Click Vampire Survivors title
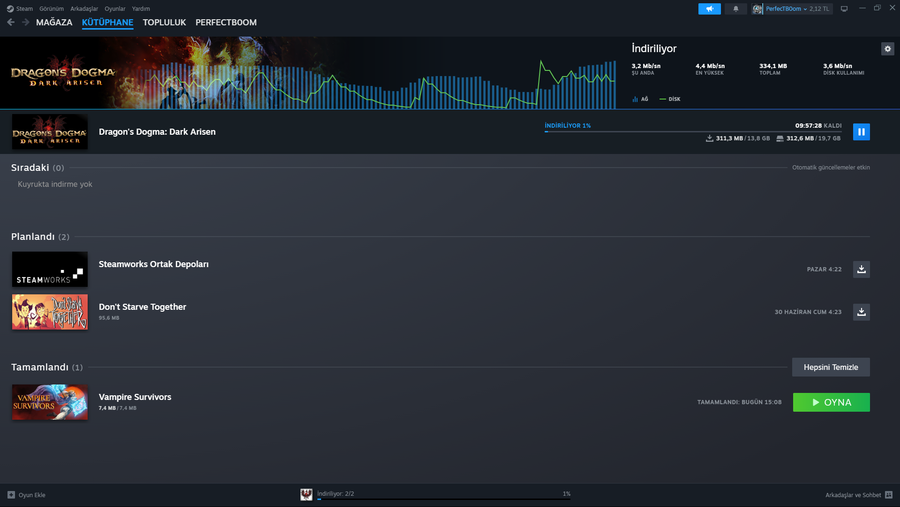 click(x=135, y=397)
